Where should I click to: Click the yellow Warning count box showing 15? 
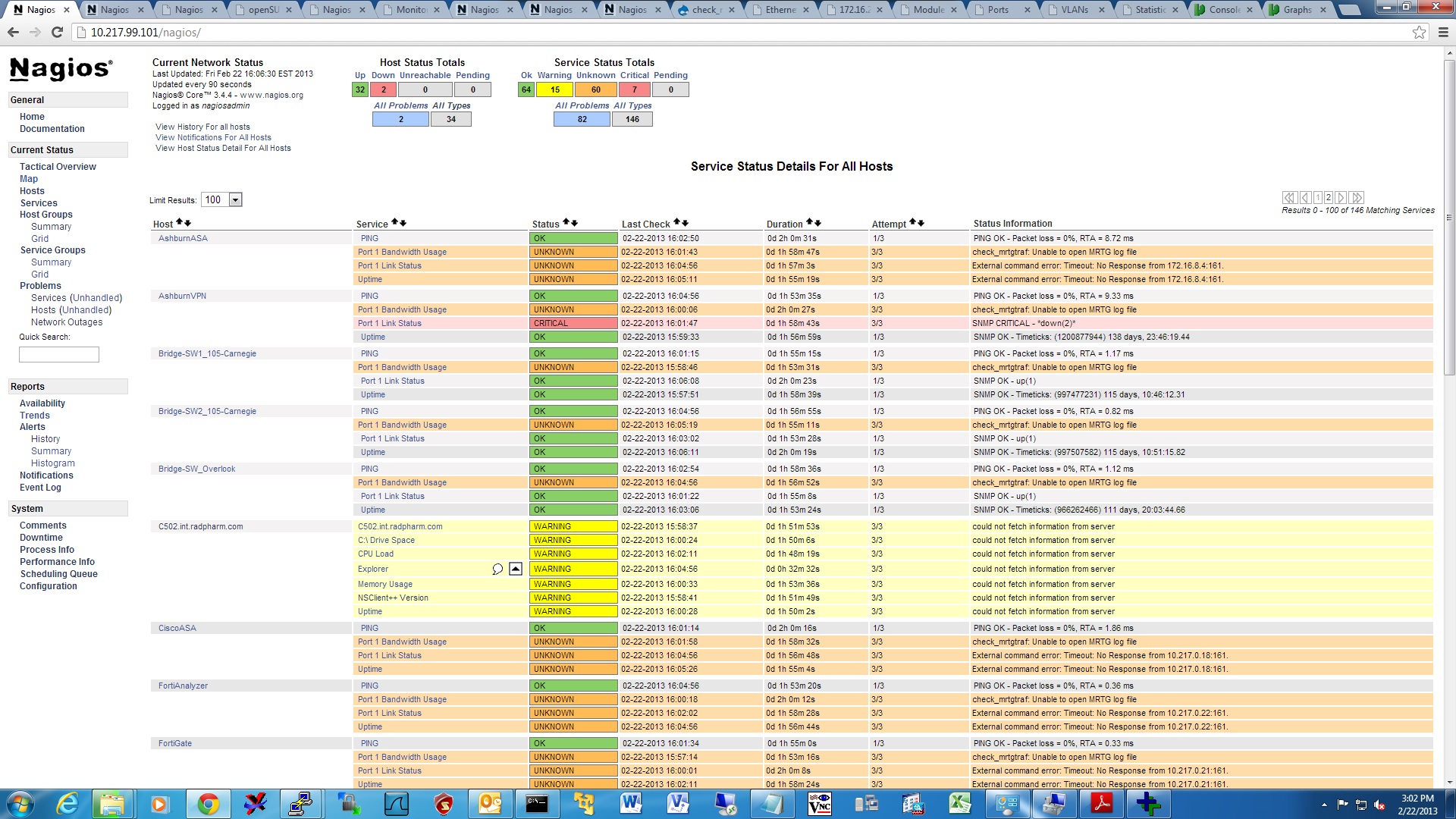[555, 89]
